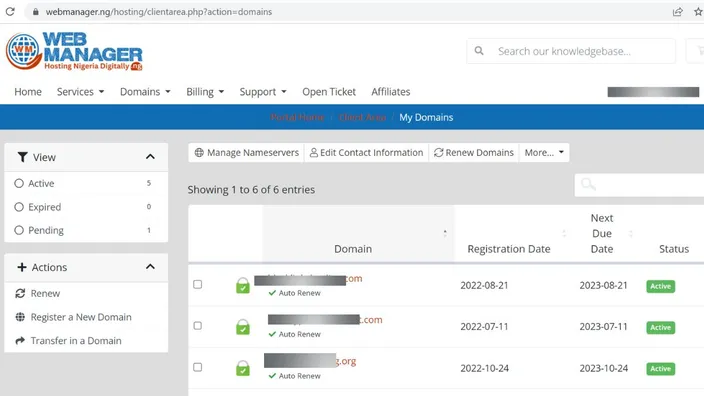Click Manage Nameservers button
Screen dimensions: 704x396
(246, 153)
